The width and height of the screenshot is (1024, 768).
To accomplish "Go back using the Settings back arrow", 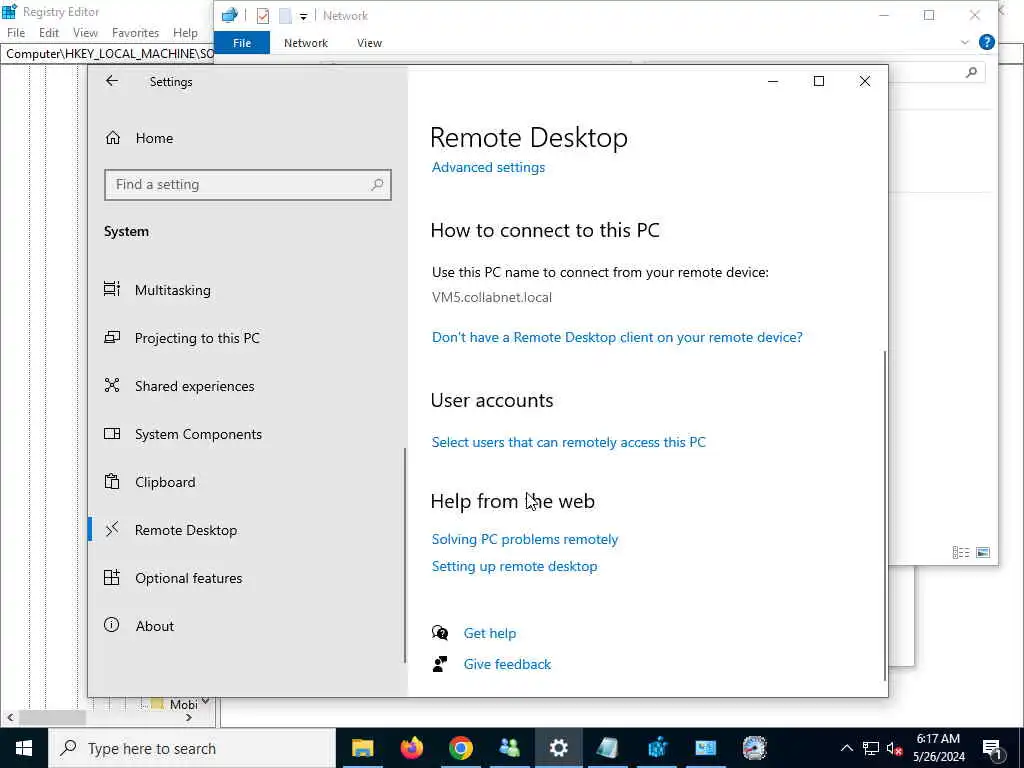I will [112, 81].
